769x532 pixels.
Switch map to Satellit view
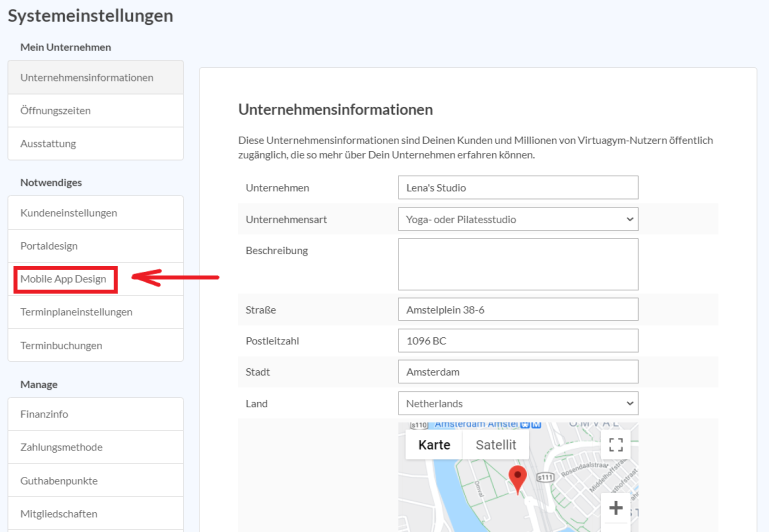click(495, 445)
